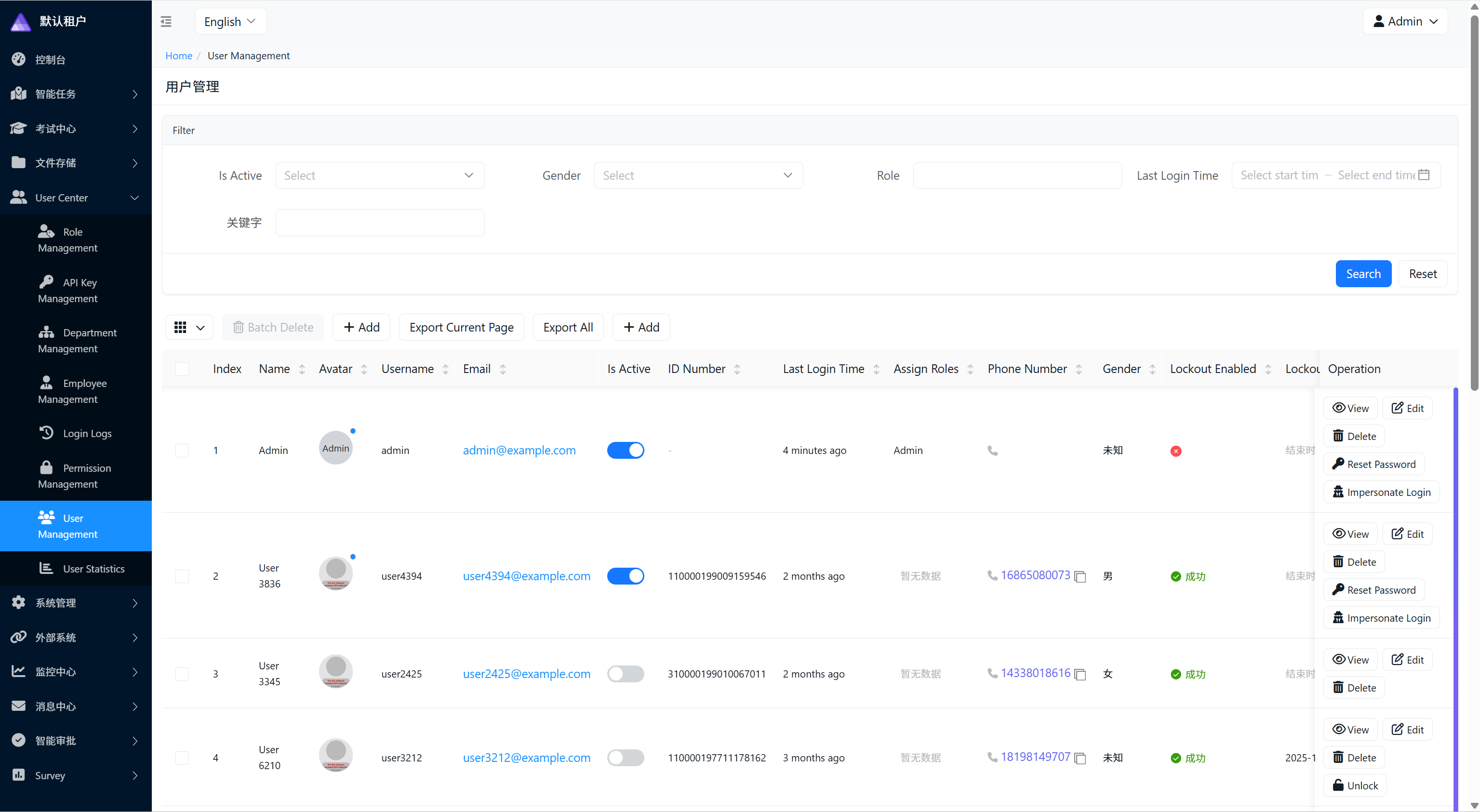
Task: Disable the Is Active switch for admin
Action: [x=625, y=451]
